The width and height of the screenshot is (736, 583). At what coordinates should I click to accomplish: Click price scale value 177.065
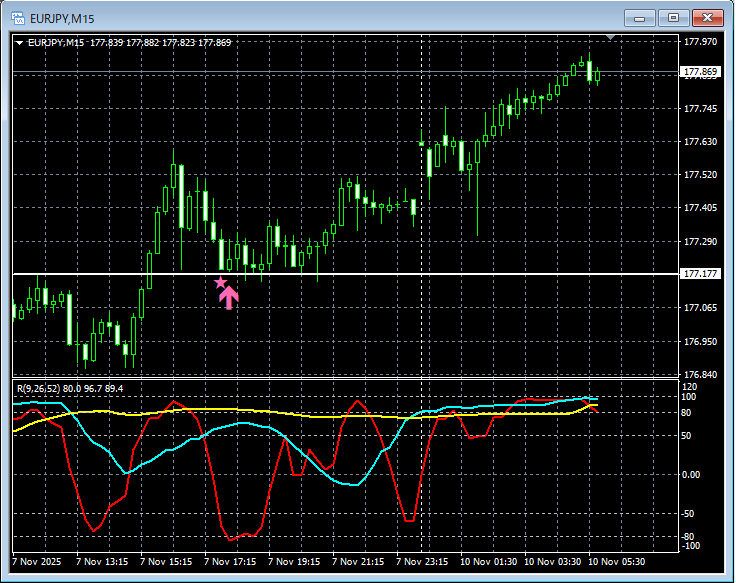tap(700, 308)
